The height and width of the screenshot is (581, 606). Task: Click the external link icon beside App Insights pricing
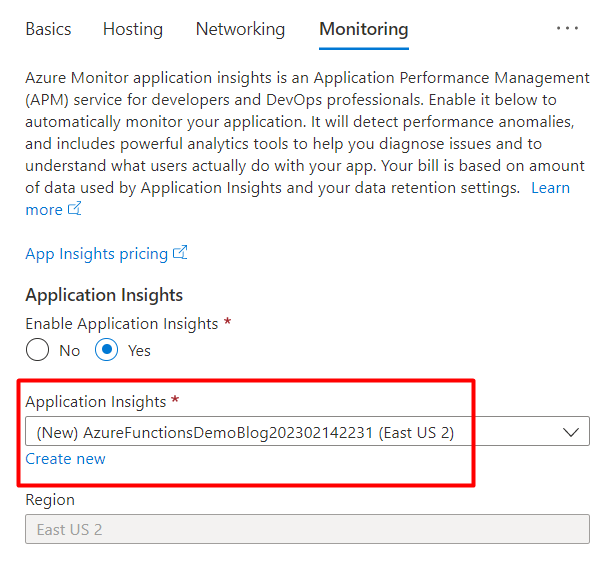tap(180, 252)
